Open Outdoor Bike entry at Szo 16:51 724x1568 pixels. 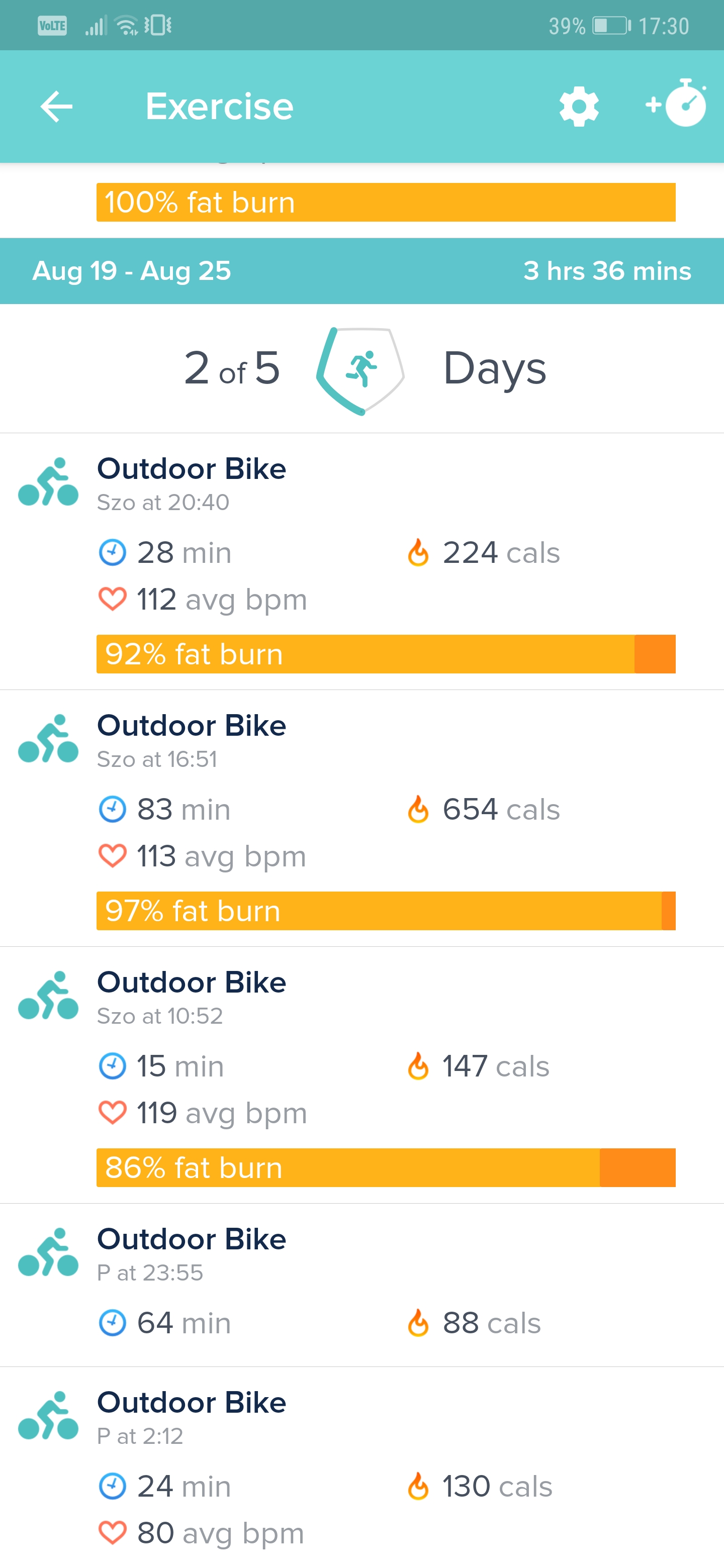pyautogui.click(x=361, y=819)
